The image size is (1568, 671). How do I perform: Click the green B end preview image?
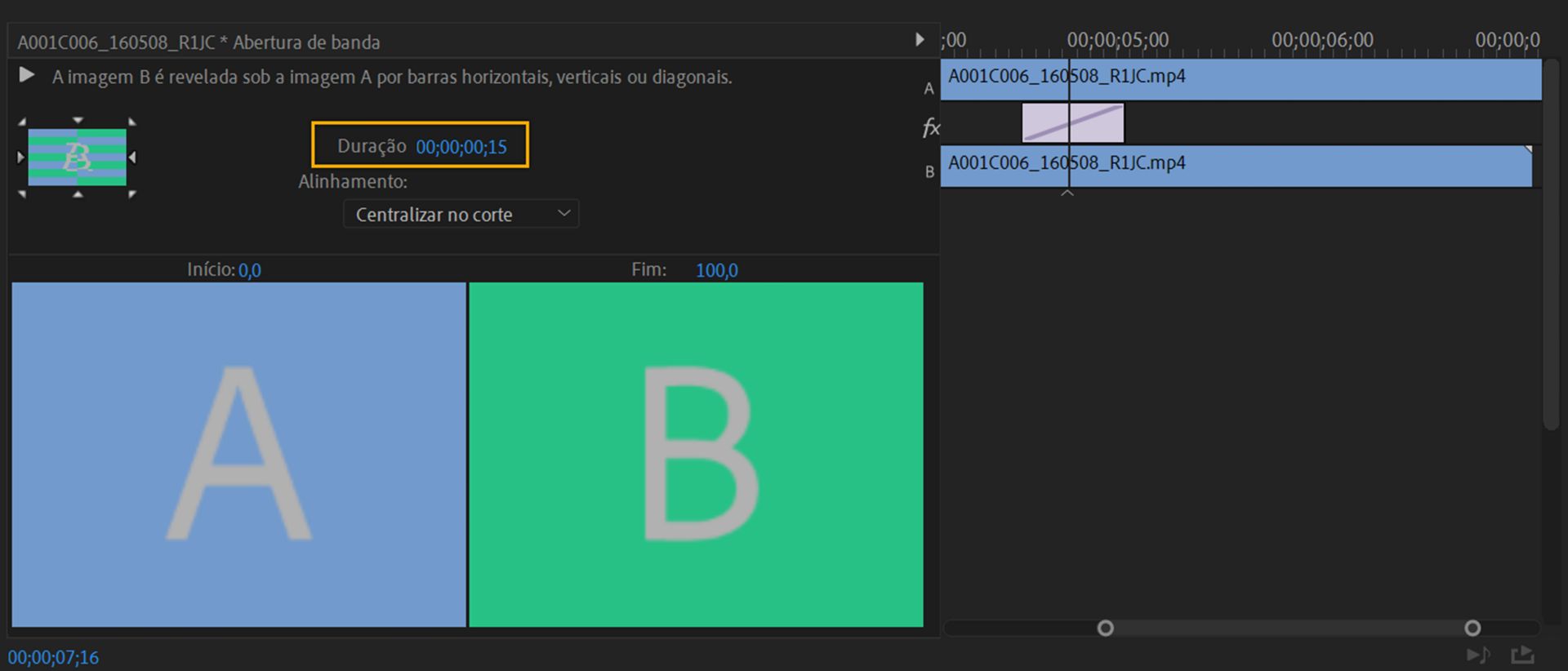click(x=696, y=454)
